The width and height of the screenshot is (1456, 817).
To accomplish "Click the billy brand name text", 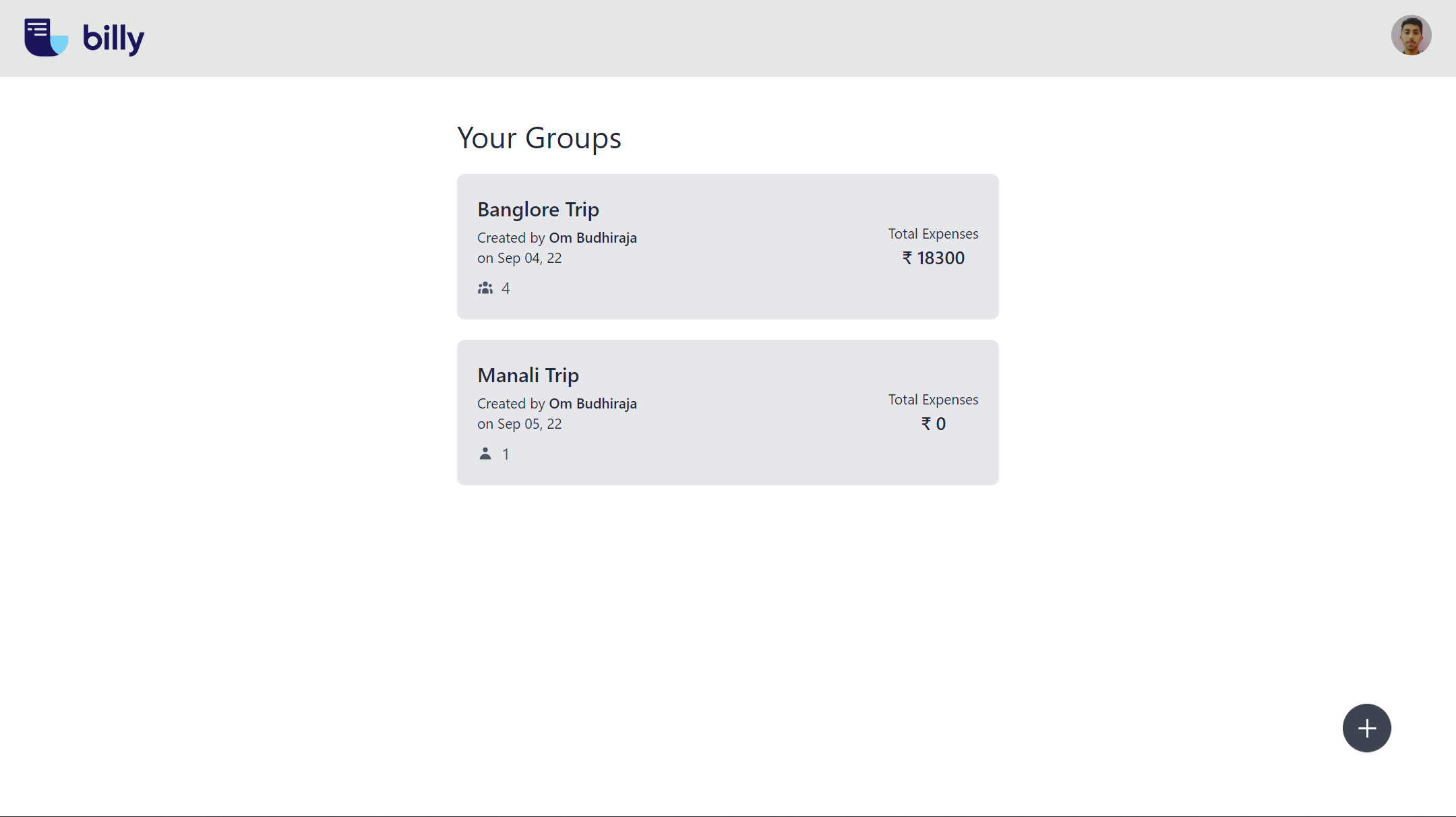I will click(x=113, y=38).
